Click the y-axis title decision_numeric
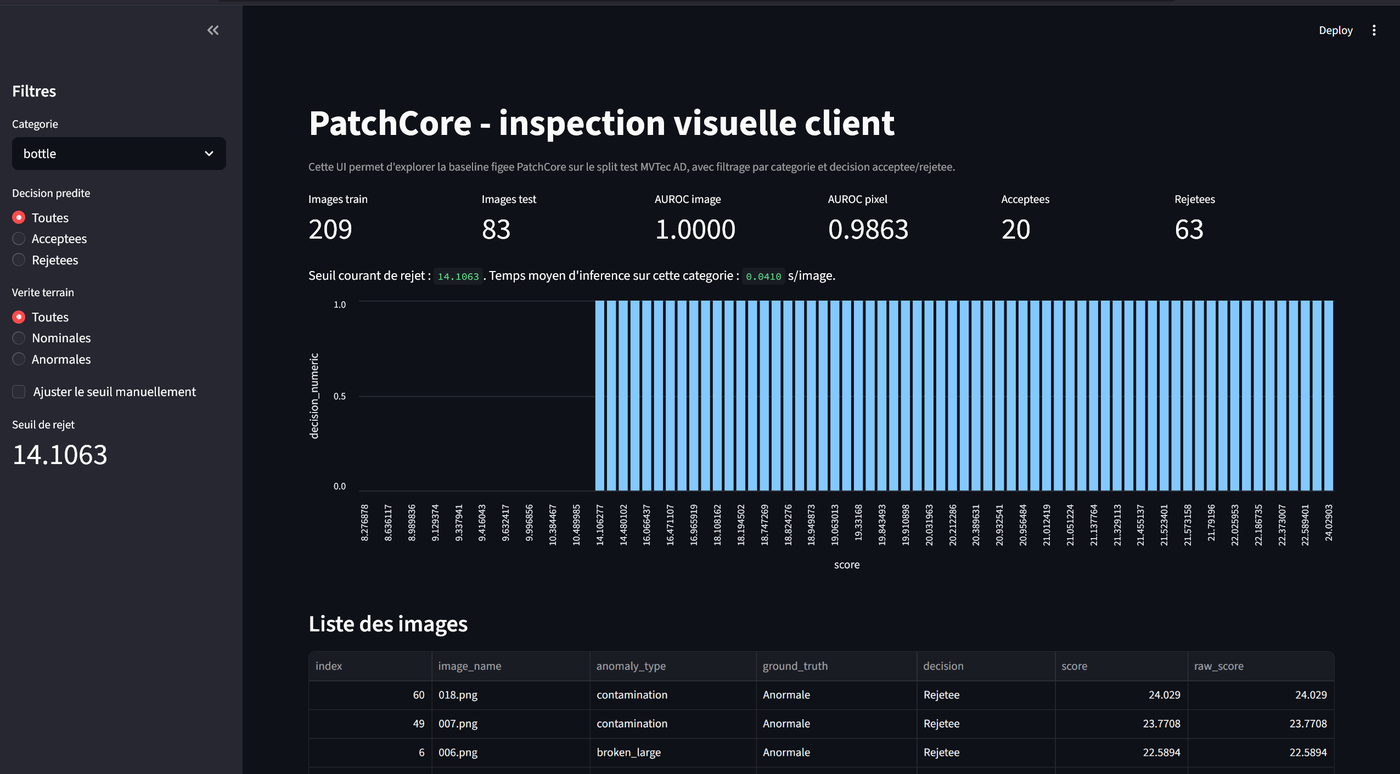The height and width of the screenshot is (774, 1400). click(314, 396)
